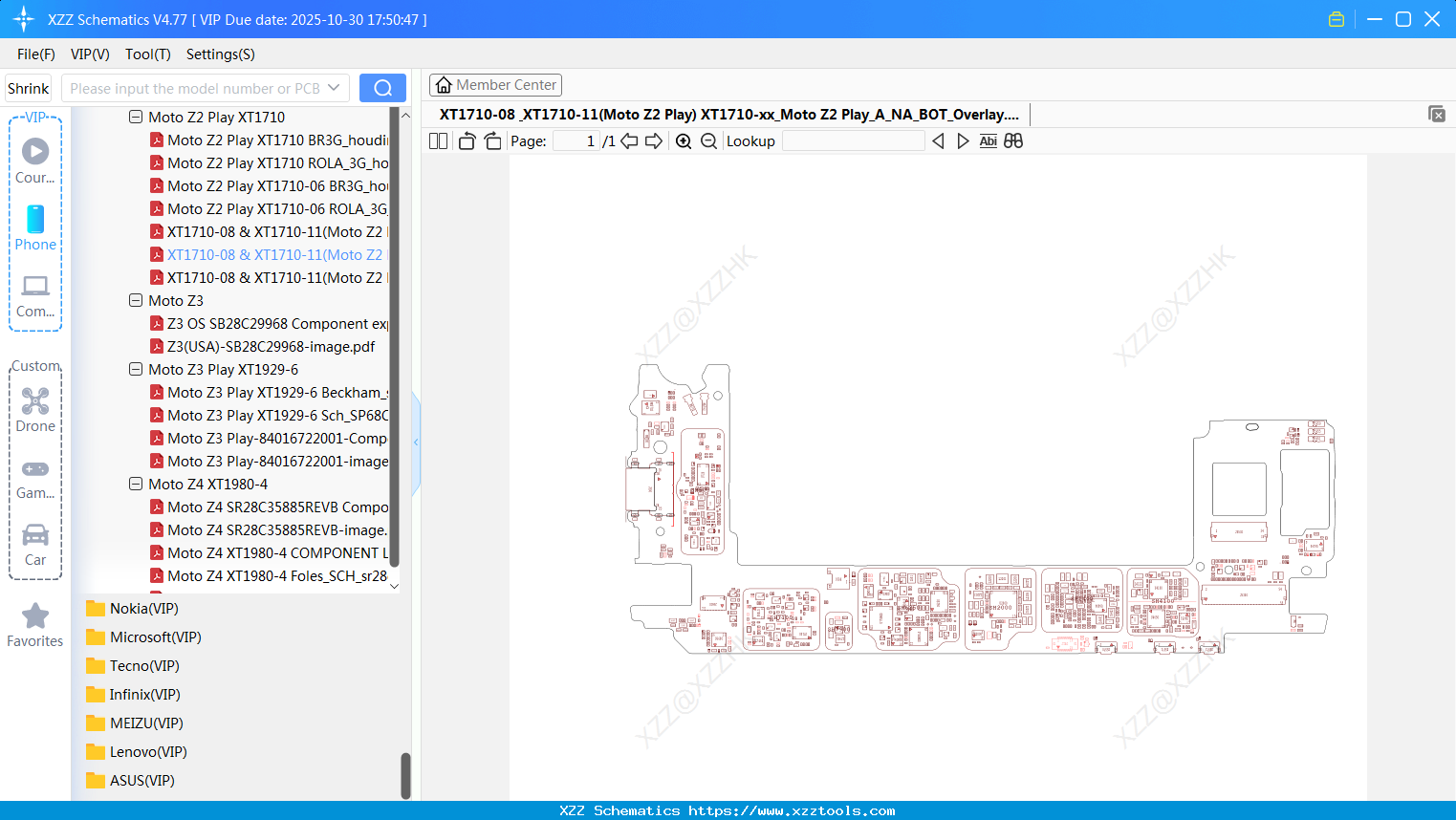
Task: Open the Microsoft(VIP) folder
Action: [x=143, y=637]
